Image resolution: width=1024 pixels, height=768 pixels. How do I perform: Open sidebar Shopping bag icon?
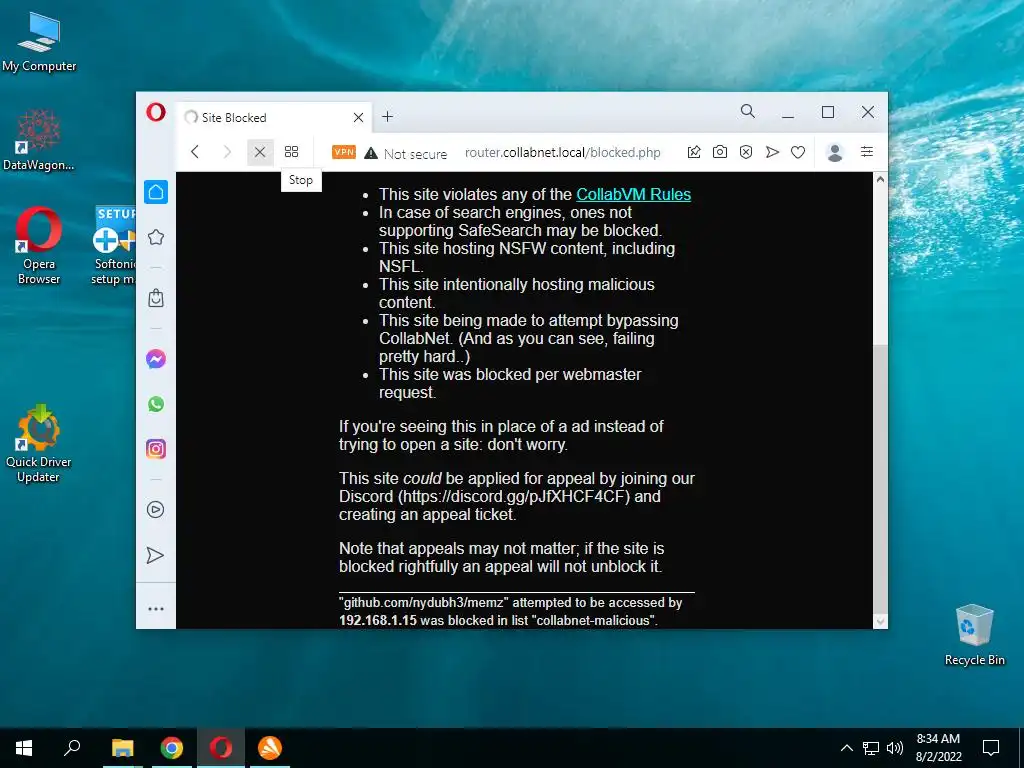[155, 298]
